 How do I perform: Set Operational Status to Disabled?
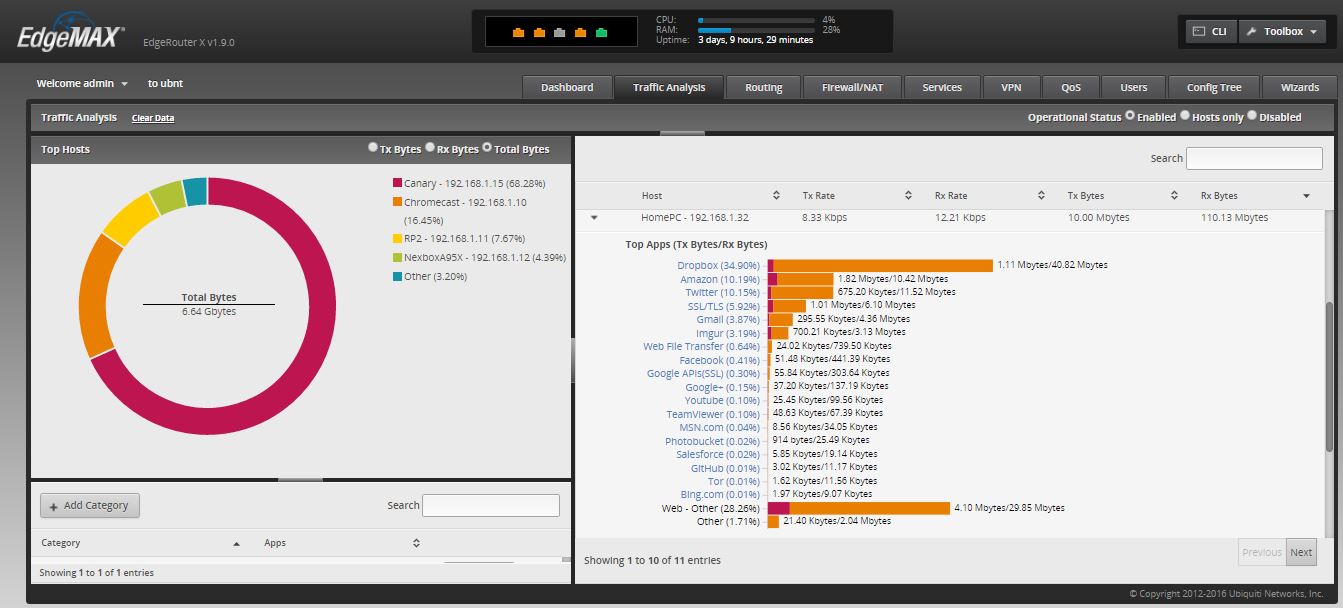point(1251,116)
